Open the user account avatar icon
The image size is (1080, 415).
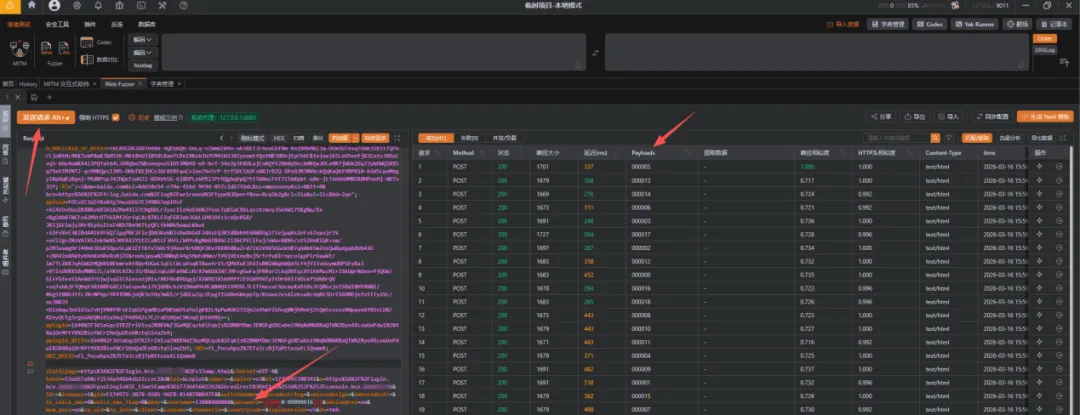(x=54, y=5)
